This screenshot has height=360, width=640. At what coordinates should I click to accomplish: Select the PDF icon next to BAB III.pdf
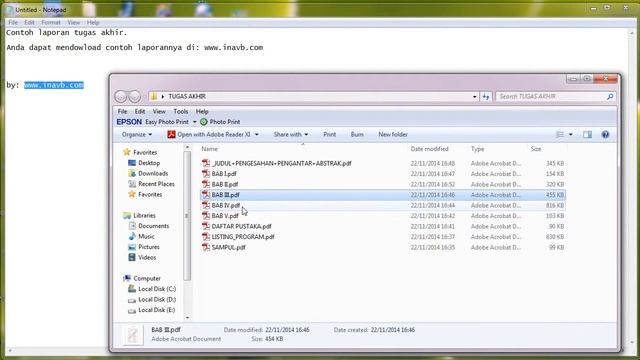pyautogui.click(x=206, y=195)
